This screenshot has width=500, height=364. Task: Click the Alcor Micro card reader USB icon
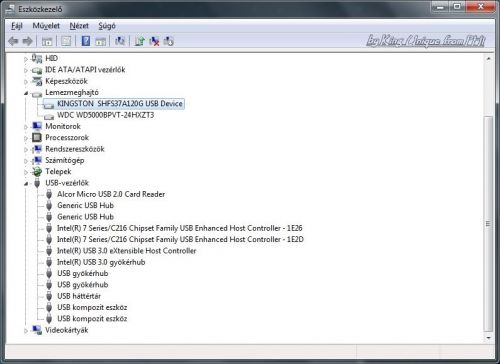tap(49, 194)
